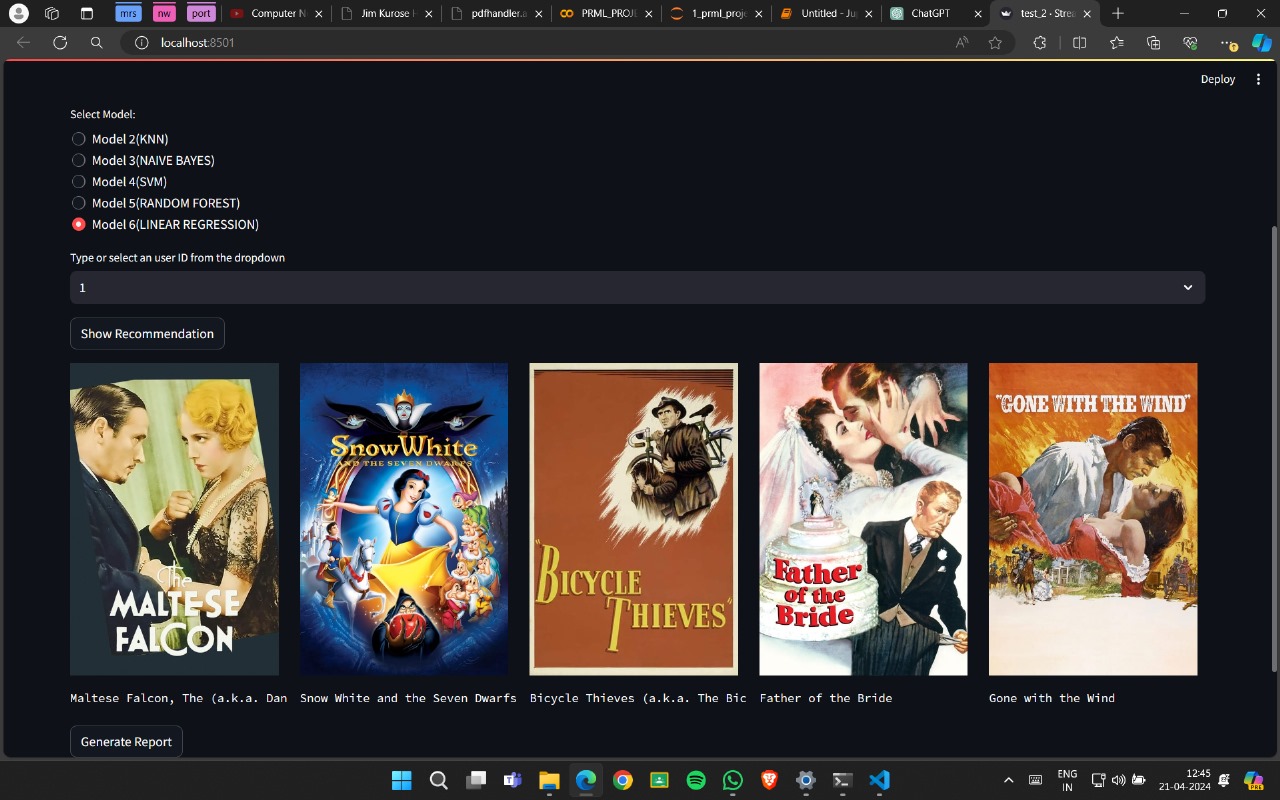The width and height of the screenshot is (1280, 800).
Task: Click the Gone with the Wind poster
Action: [1093, 519]
